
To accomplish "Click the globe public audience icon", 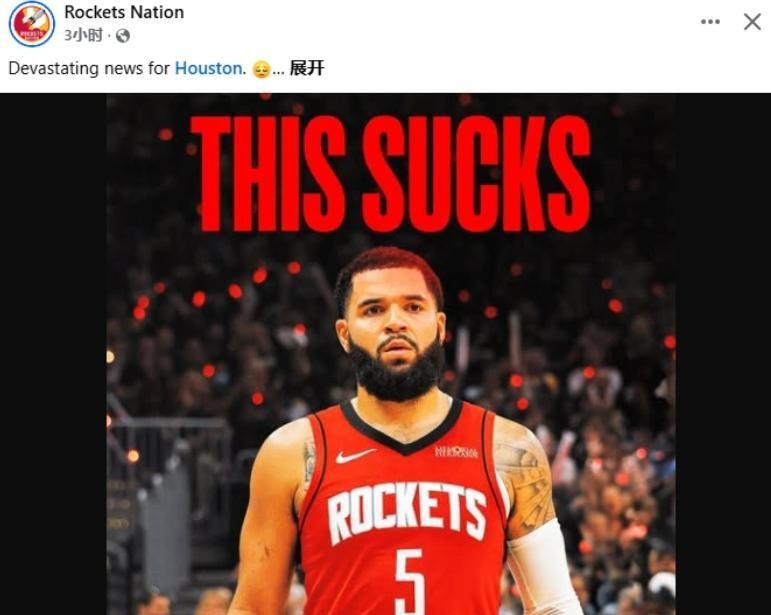I will (122, 36).
